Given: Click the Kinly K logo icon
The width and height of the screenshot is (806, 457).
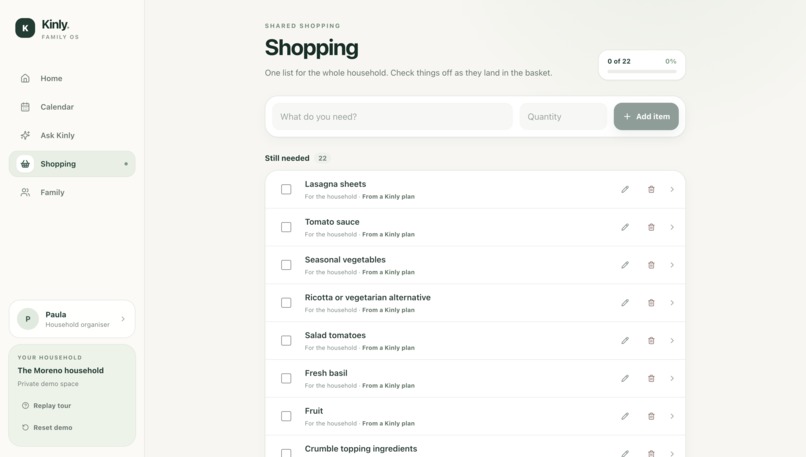Looking at the screenshot, I should pyautogui.click(x=25, y=28).
